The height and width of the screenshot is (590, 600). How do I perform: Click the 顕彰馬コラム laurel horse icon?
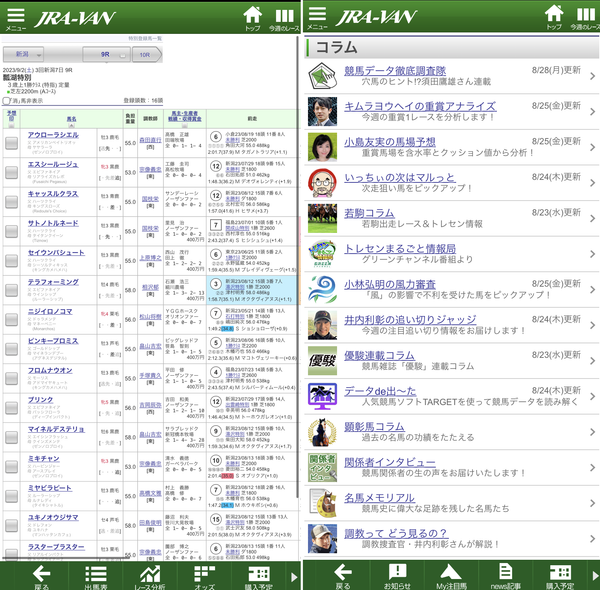point(322,432)
